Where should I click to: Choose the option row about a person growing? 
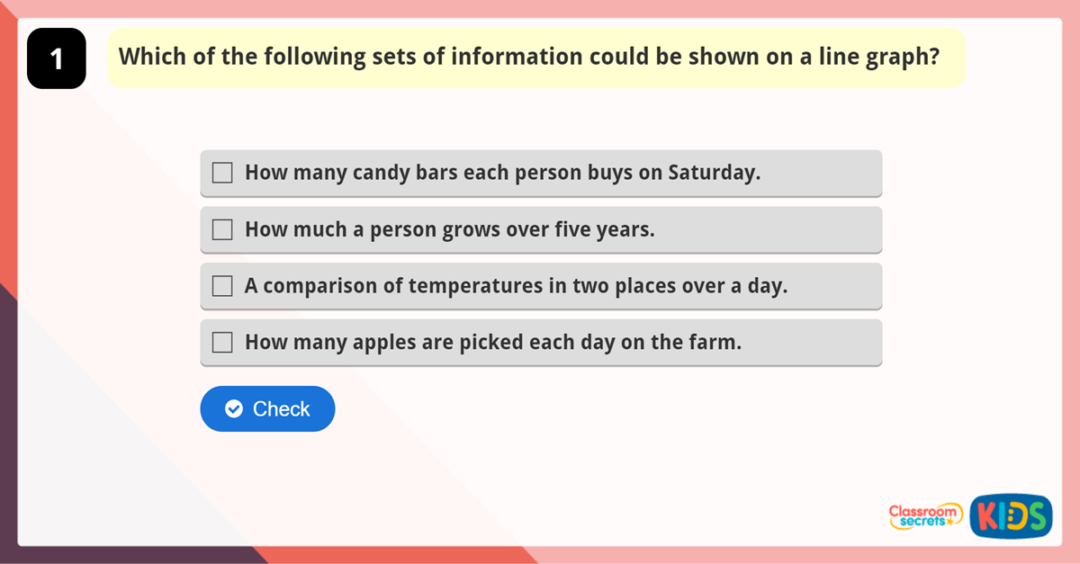[x=541, y=229]
